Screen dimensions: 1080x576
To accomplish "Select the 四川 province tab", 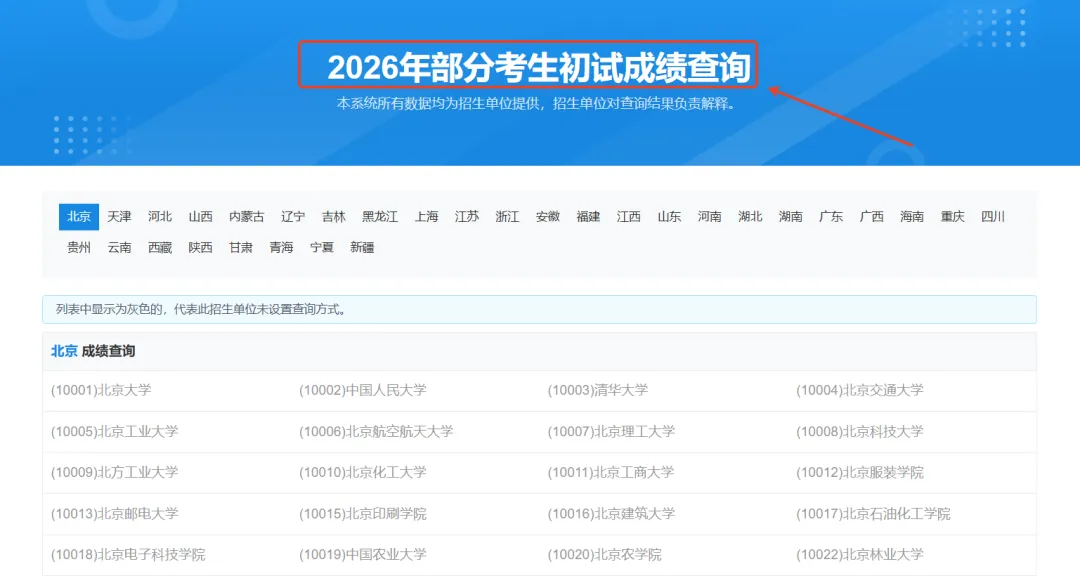I will coord(993,216).
